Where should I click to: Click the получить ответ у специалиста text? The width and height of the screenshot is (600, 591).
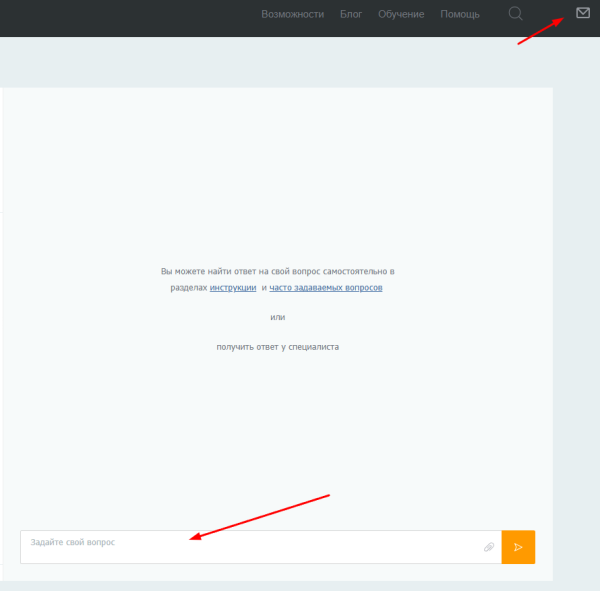pyautogui.click(x=278, y=347)
